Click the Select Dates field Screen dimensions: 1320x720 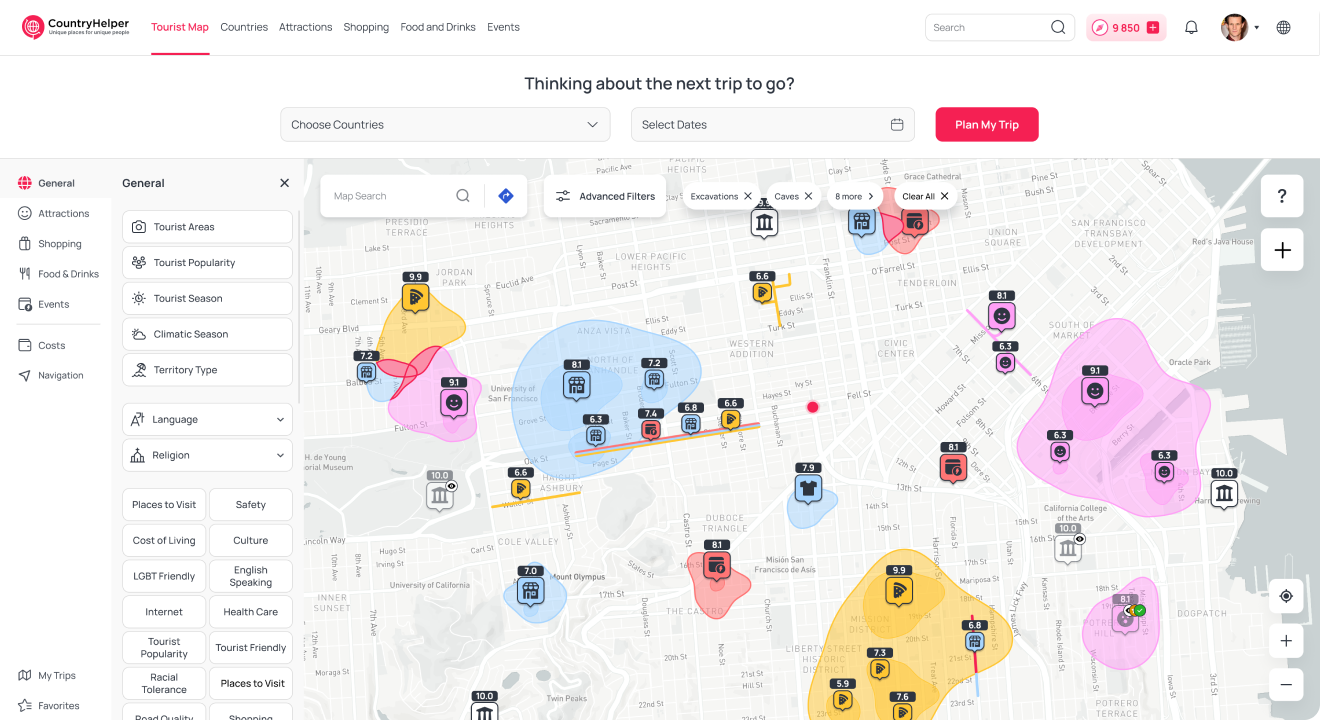(x=772, y=125)
